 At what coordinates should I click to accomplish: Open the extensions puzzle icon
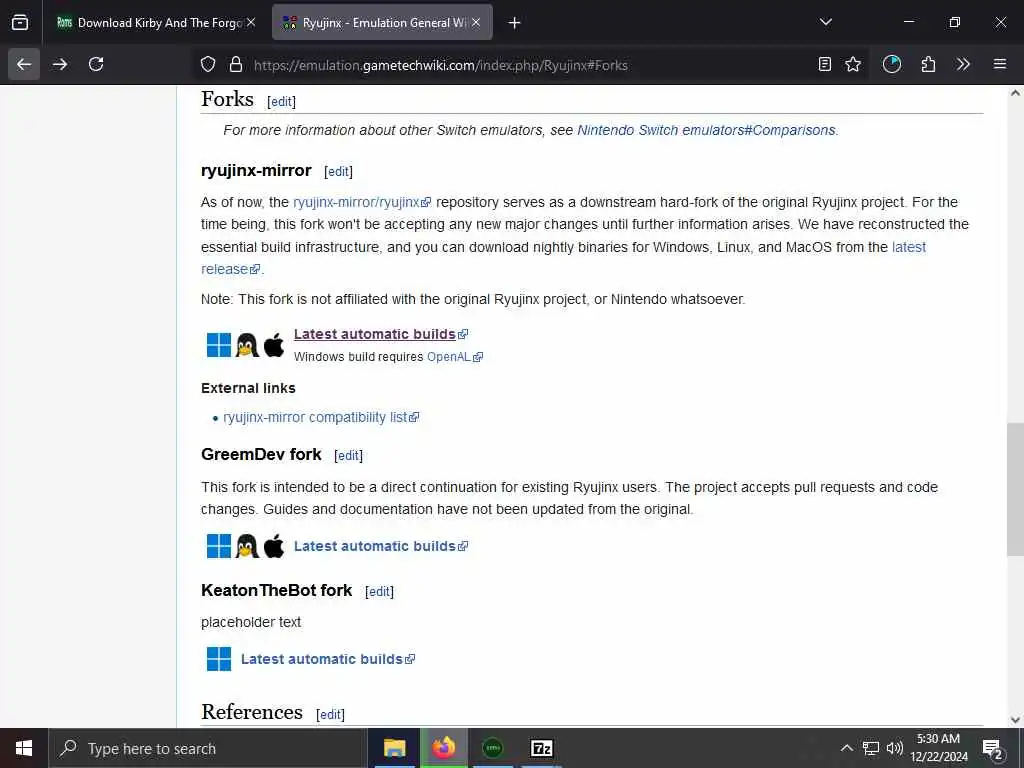(x=928, y=65)
